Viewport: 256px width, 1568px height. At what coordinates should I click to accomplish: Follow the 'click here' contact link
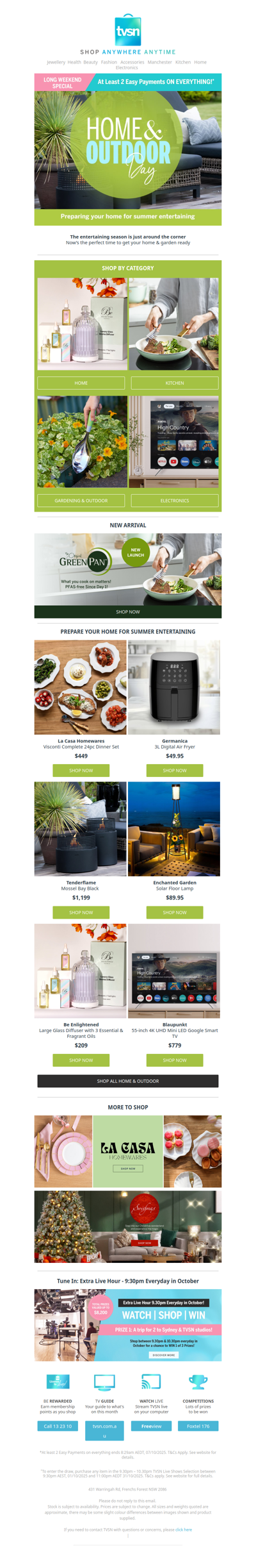[184, 1530]
